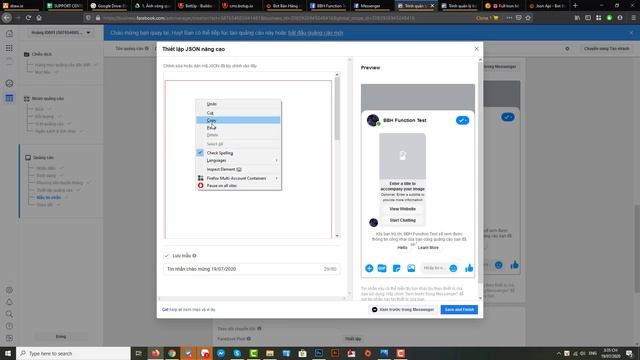Image resolution: width=640 pixels, height=360 pixels.
Task: Edit the template name input field
Action: point(251,269)
